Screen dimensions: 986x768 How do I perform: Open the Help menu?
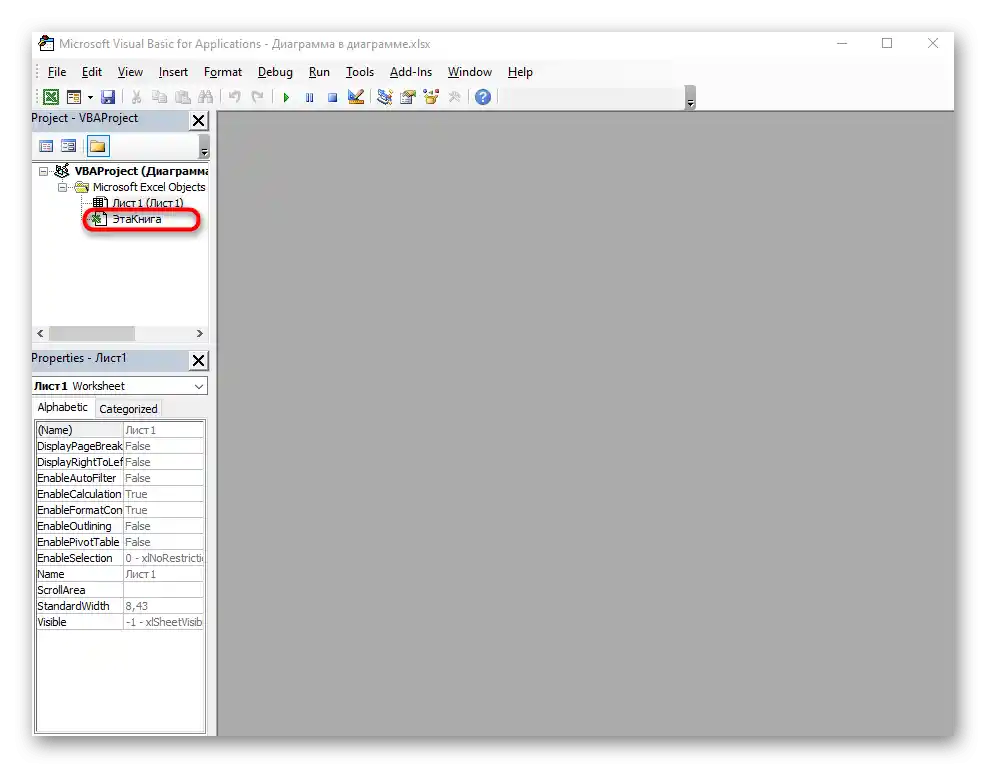click(520, 72)
